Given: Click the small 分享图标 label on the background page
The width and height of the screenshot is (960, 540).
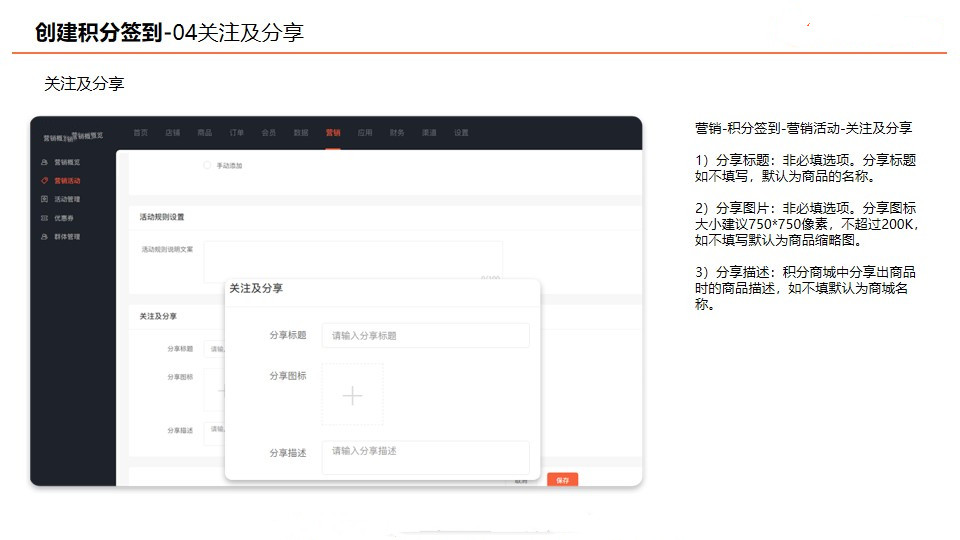Looking at the screenshot, I should pyautogui.click(x=180, y=377).
